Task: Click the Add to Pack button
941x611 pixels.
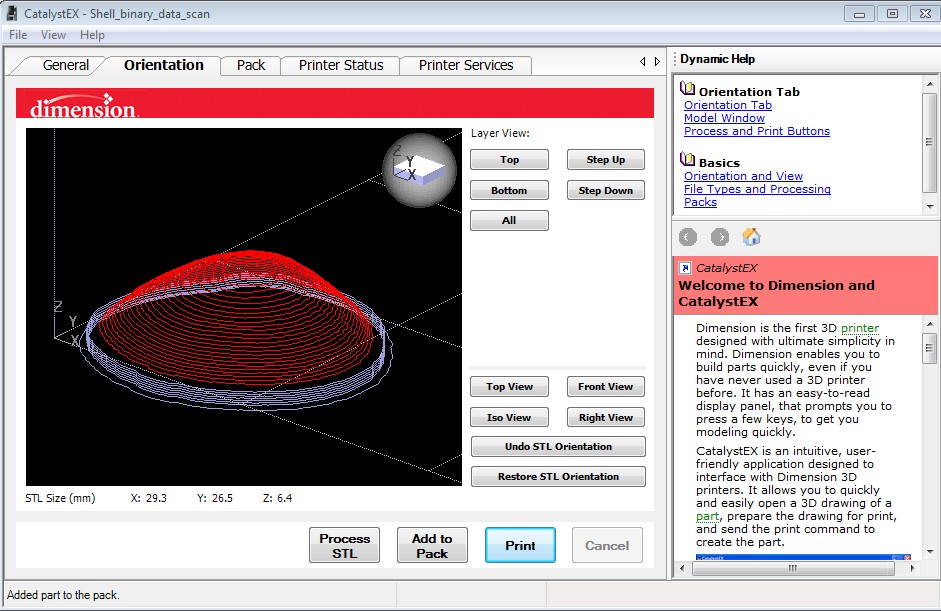Action: [432, 546]
